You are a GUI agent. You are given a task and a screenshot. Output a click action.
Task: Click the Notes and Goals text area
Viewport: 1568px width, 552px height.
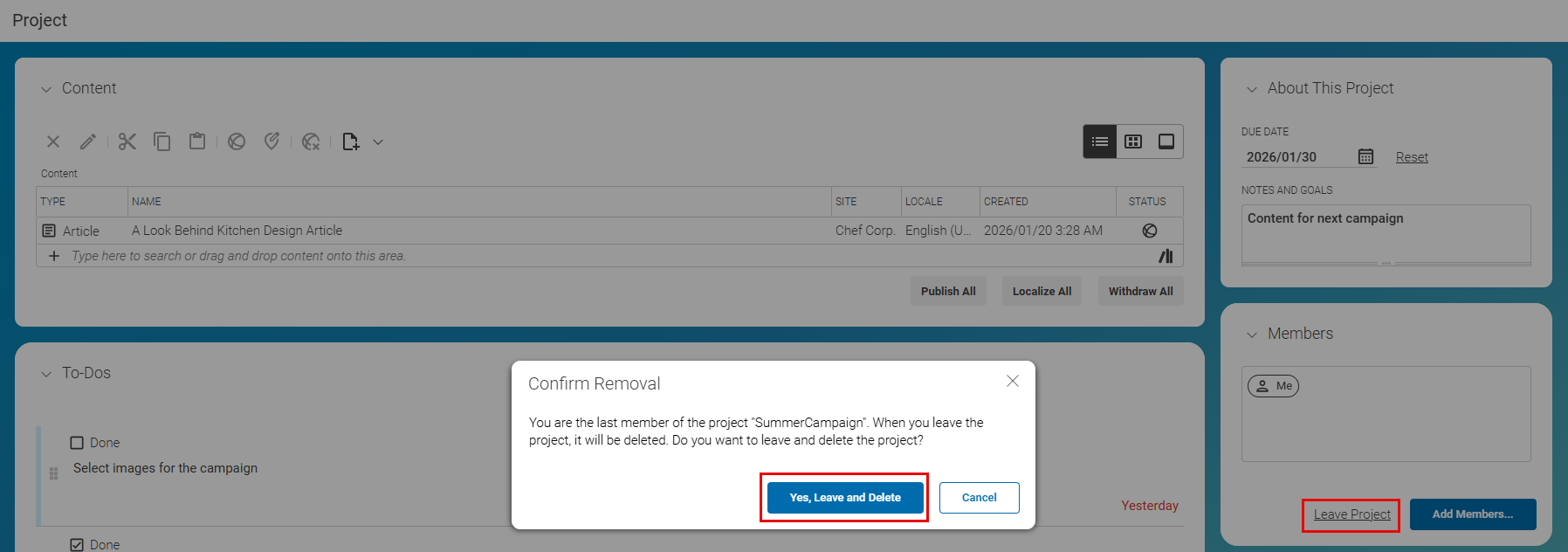click(1386, 235)
